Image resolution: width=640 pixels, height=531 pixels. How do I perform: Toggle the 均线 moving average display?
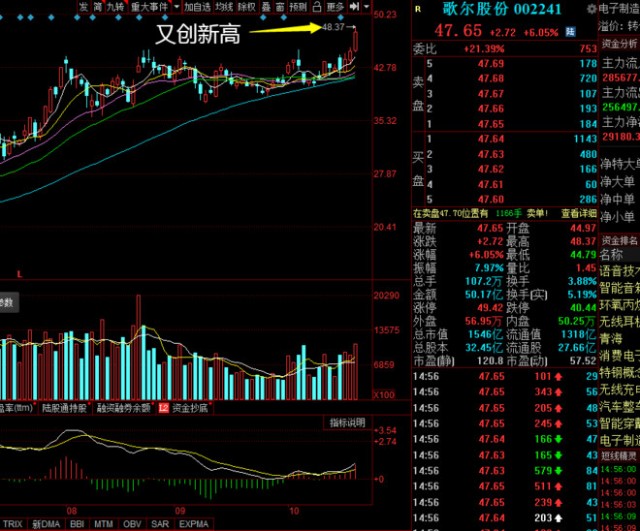(x=224, y=7)
